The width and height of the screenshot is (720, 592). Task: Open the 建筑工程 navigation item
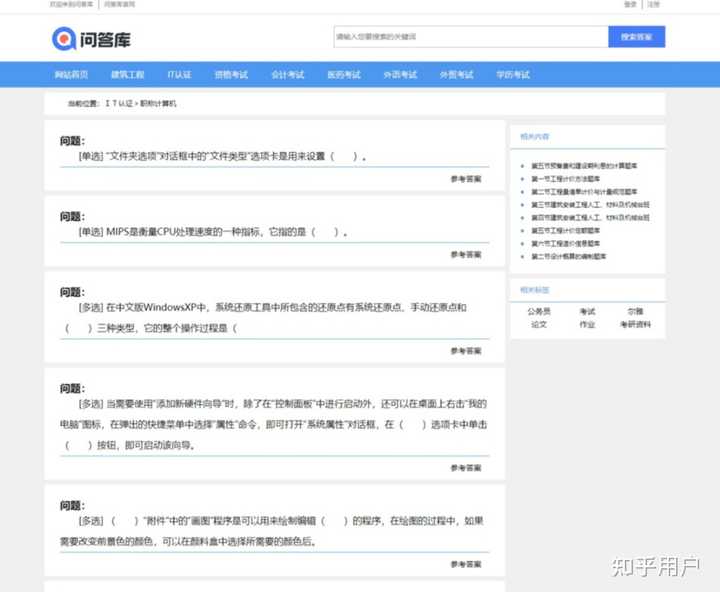[x=128, y=74]
